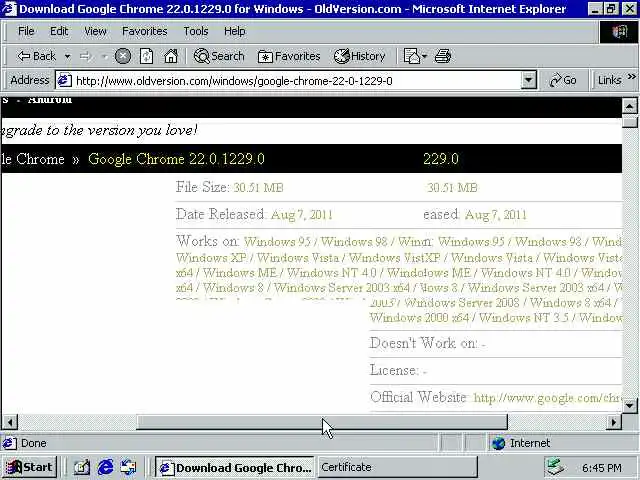Go to Home page icon
The height and width of the screenshot is (480, 640).
pos(171,56)
